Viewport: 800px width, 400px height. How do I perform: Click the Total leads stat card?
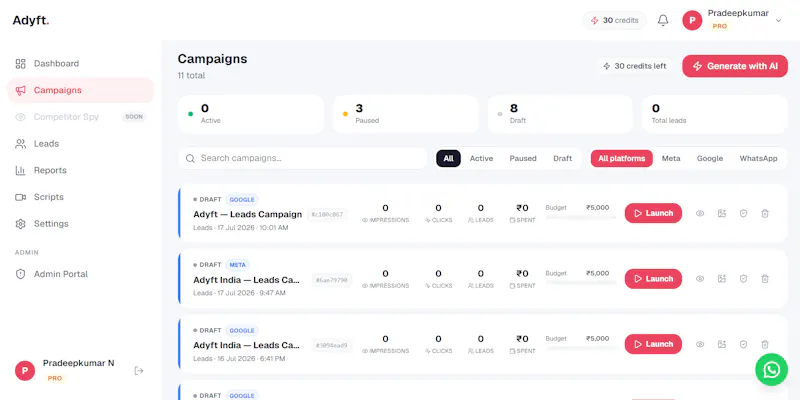714,114
